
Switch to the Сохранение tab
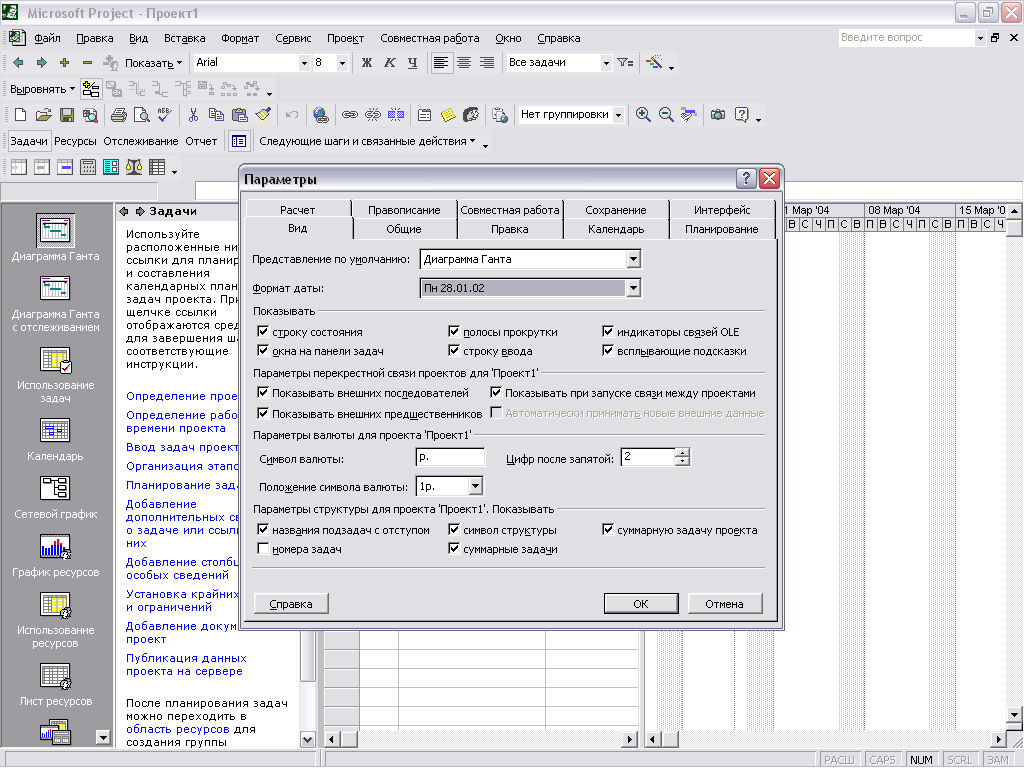pyautogui.click(x=616, y=210)
